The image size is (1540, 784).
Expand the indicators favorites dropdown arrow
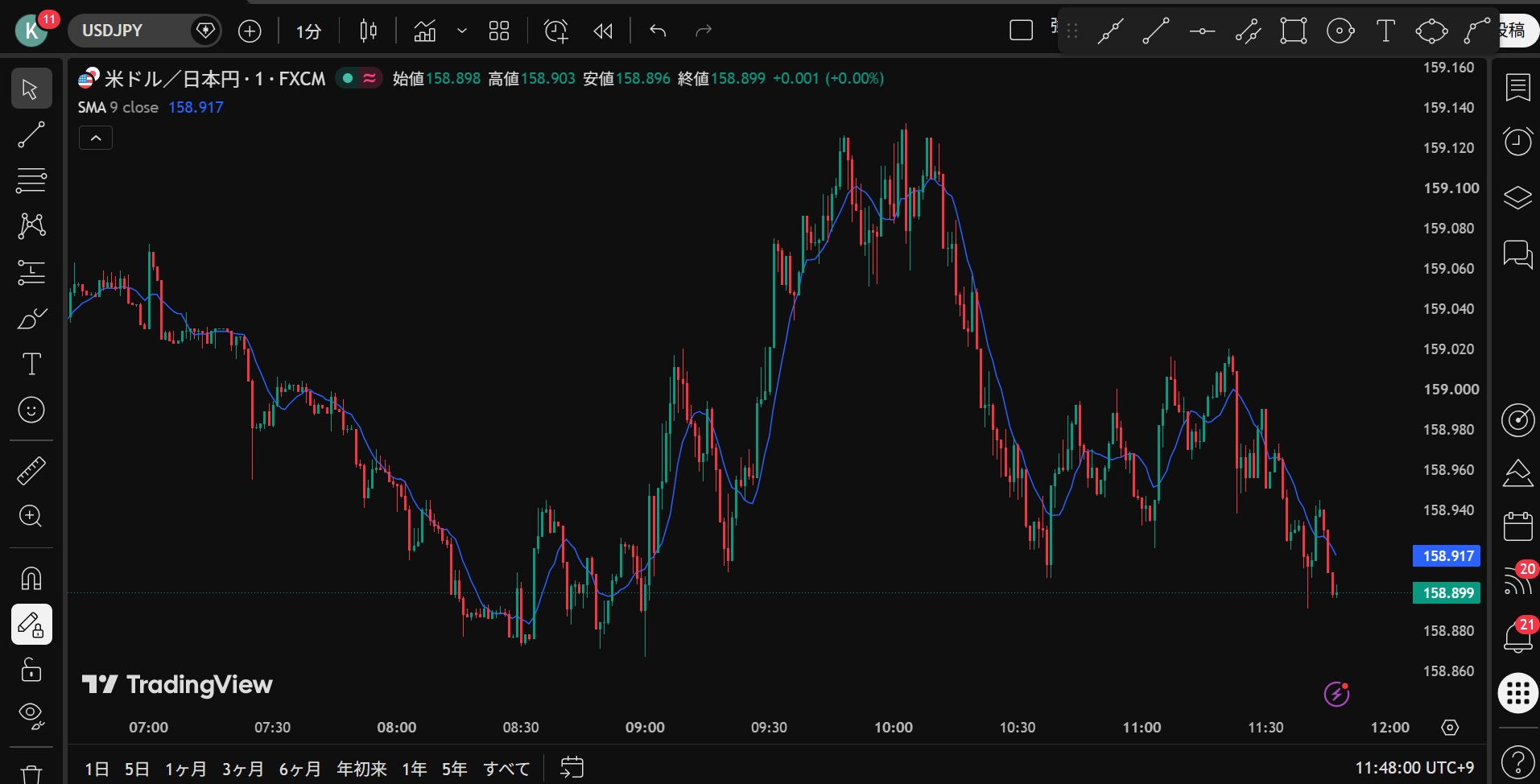461,31
